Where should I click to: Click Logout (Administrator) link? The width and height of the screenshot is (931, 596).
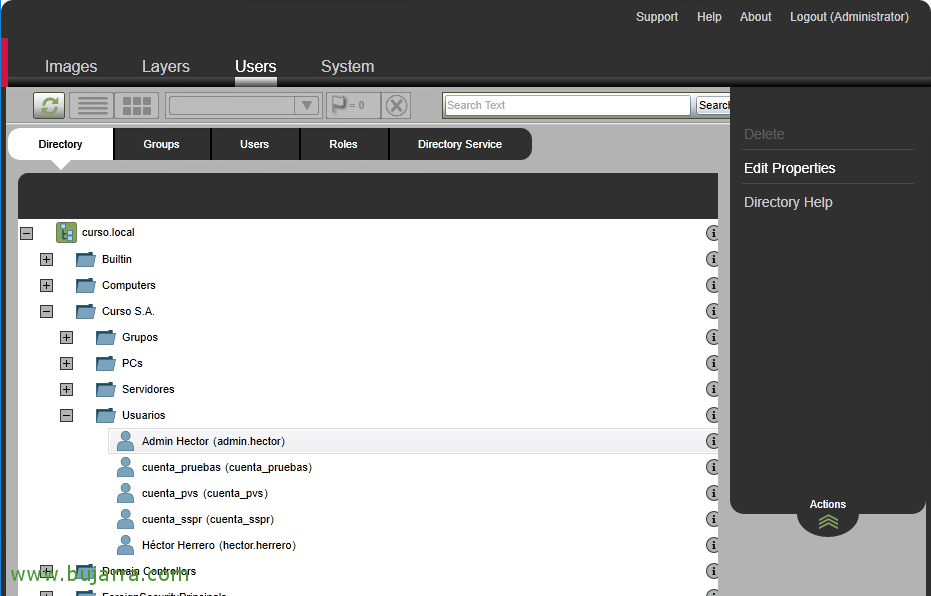pyautogui.click(x=849, y=17)
